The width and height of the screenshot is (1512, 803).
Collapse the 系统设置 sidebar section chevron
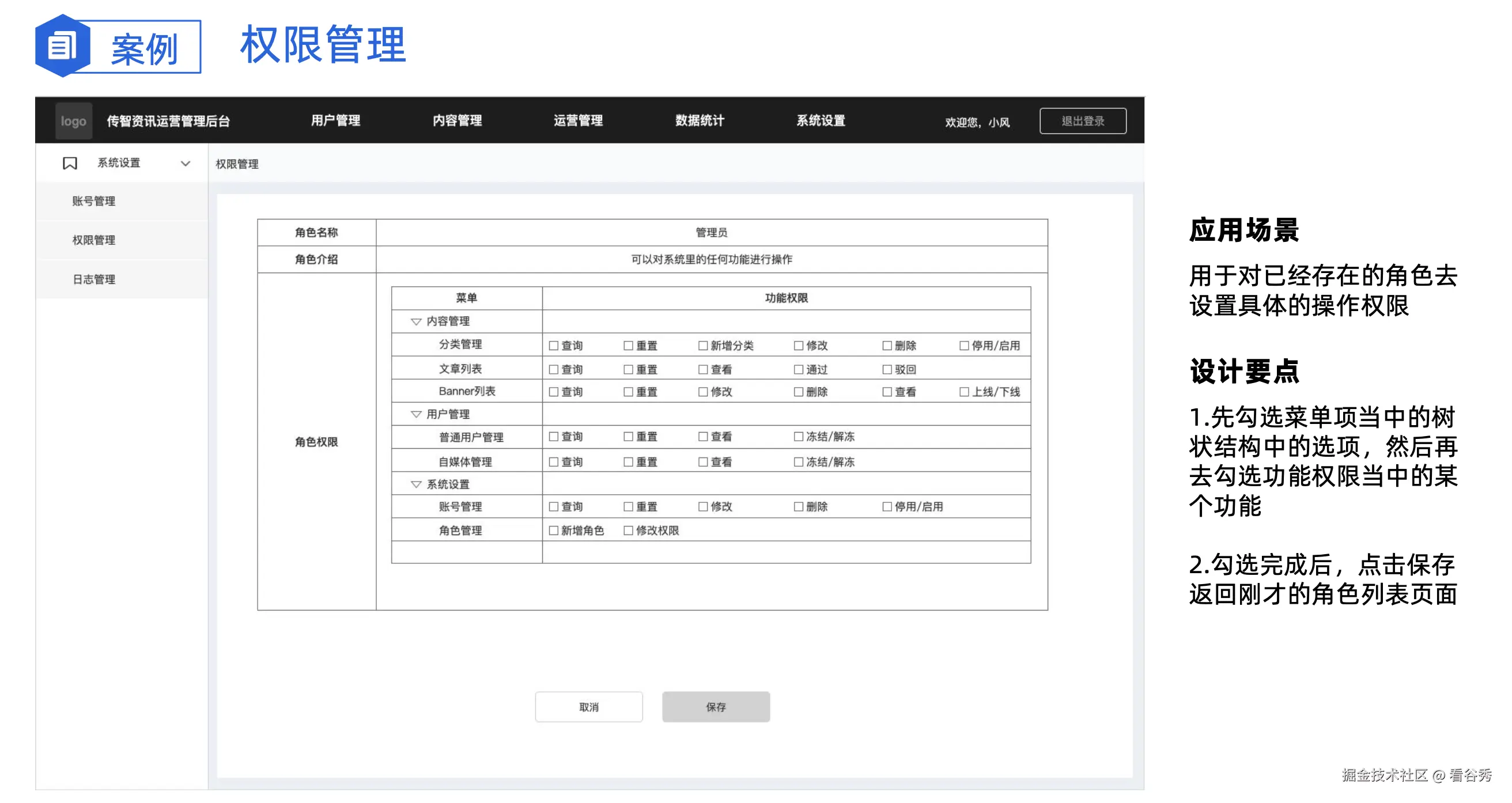click(x=186, y=163)
